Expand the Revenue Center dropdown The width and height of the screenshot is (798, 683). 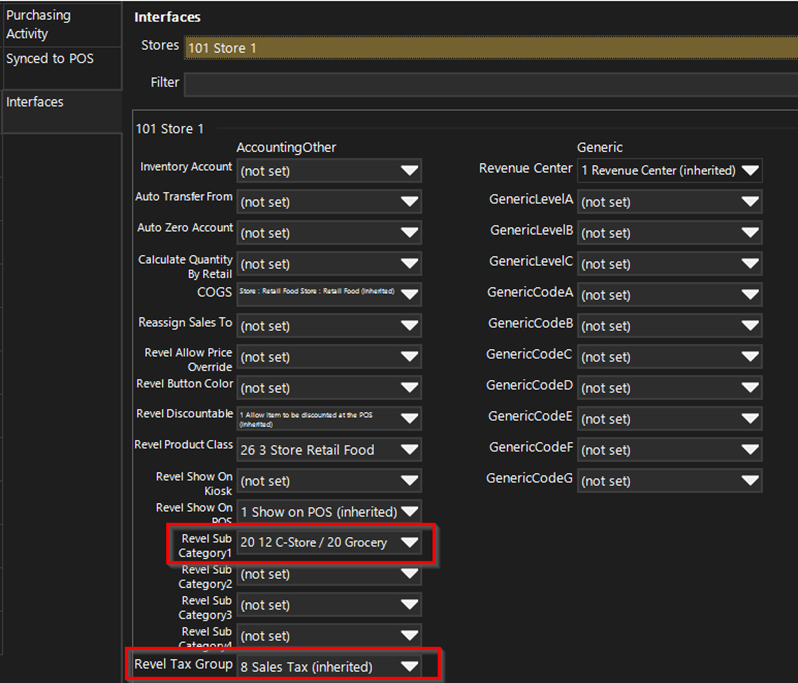(x=669, y=170)
